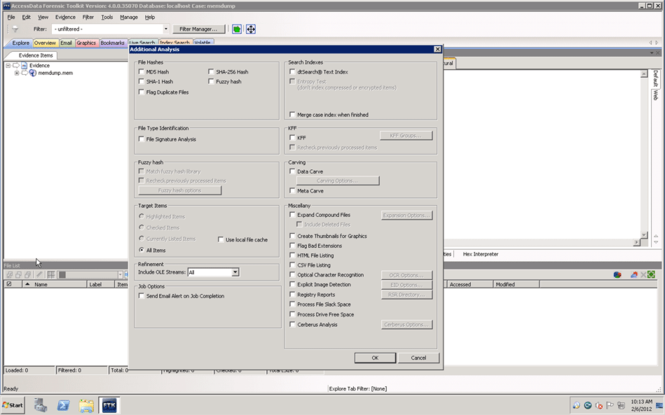
Task: Open the Evidence menu
Action: [x=65, y=17]
